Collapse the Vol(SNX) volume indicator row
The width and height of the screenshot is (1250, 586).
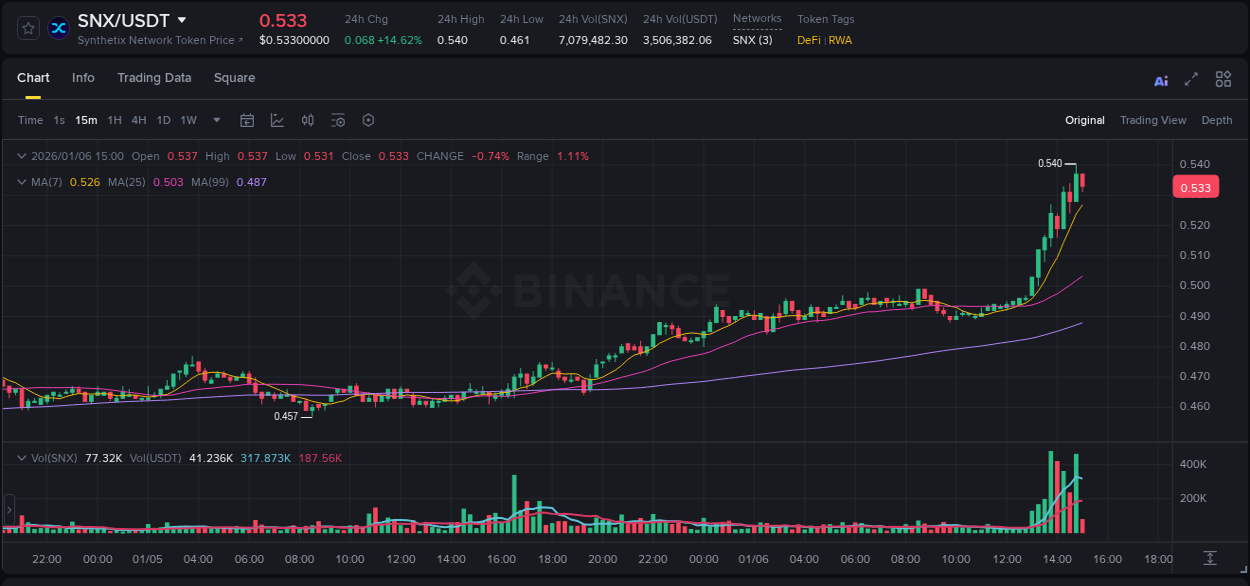(21, 457)
